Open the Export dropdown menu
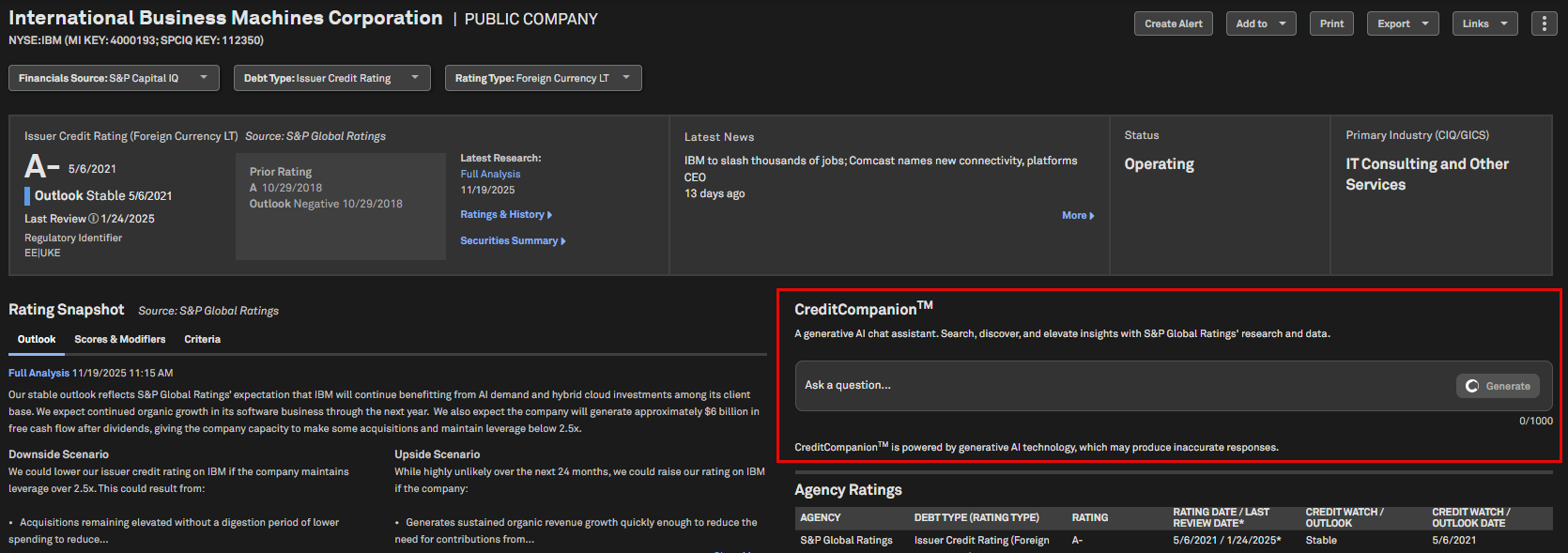Screen dimensions: 1568x553 (x=1402, y=23)
